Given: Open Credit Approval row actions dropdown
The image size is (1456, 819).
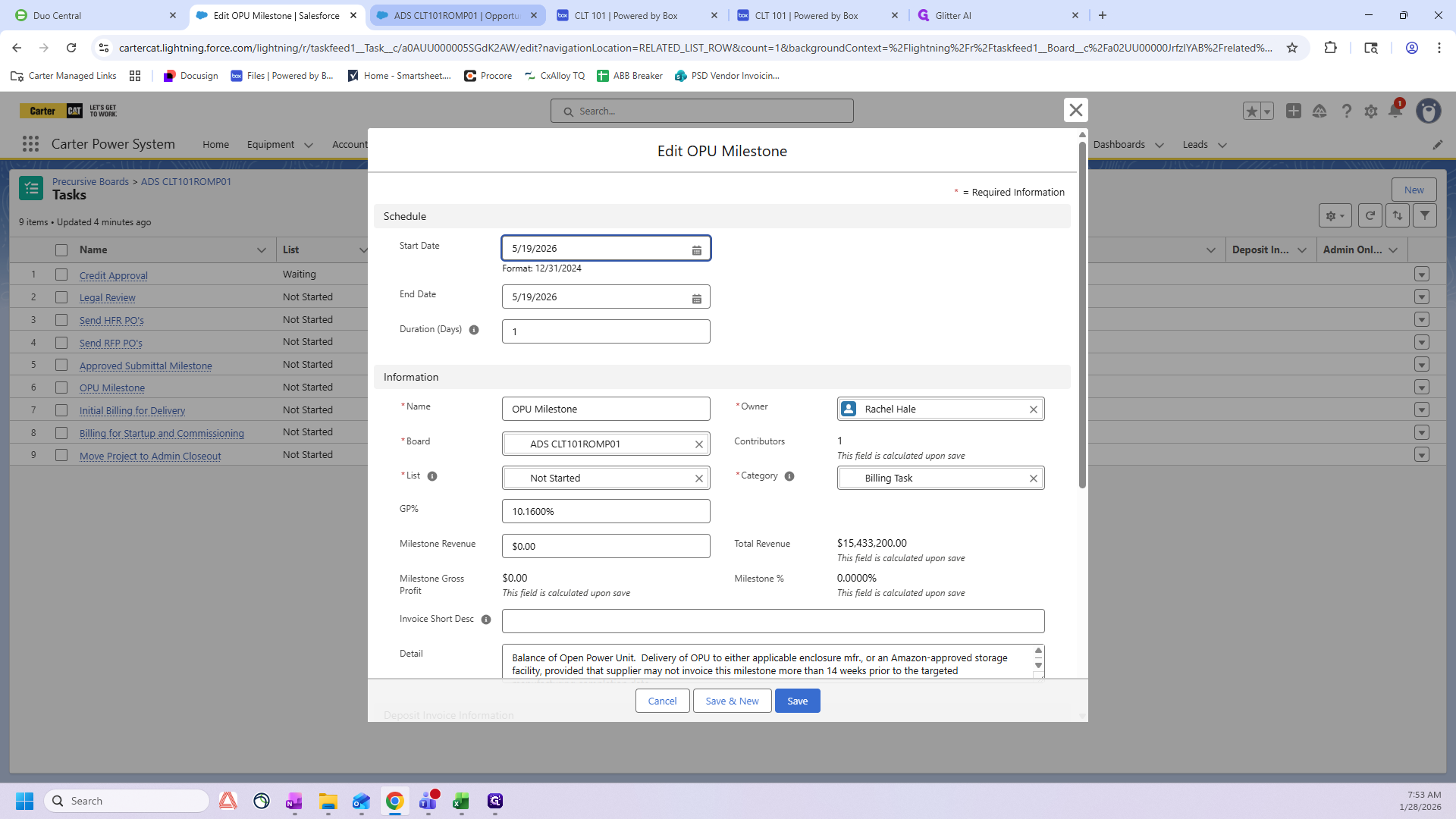Looking at the screenshot, I should (1421, 275).
